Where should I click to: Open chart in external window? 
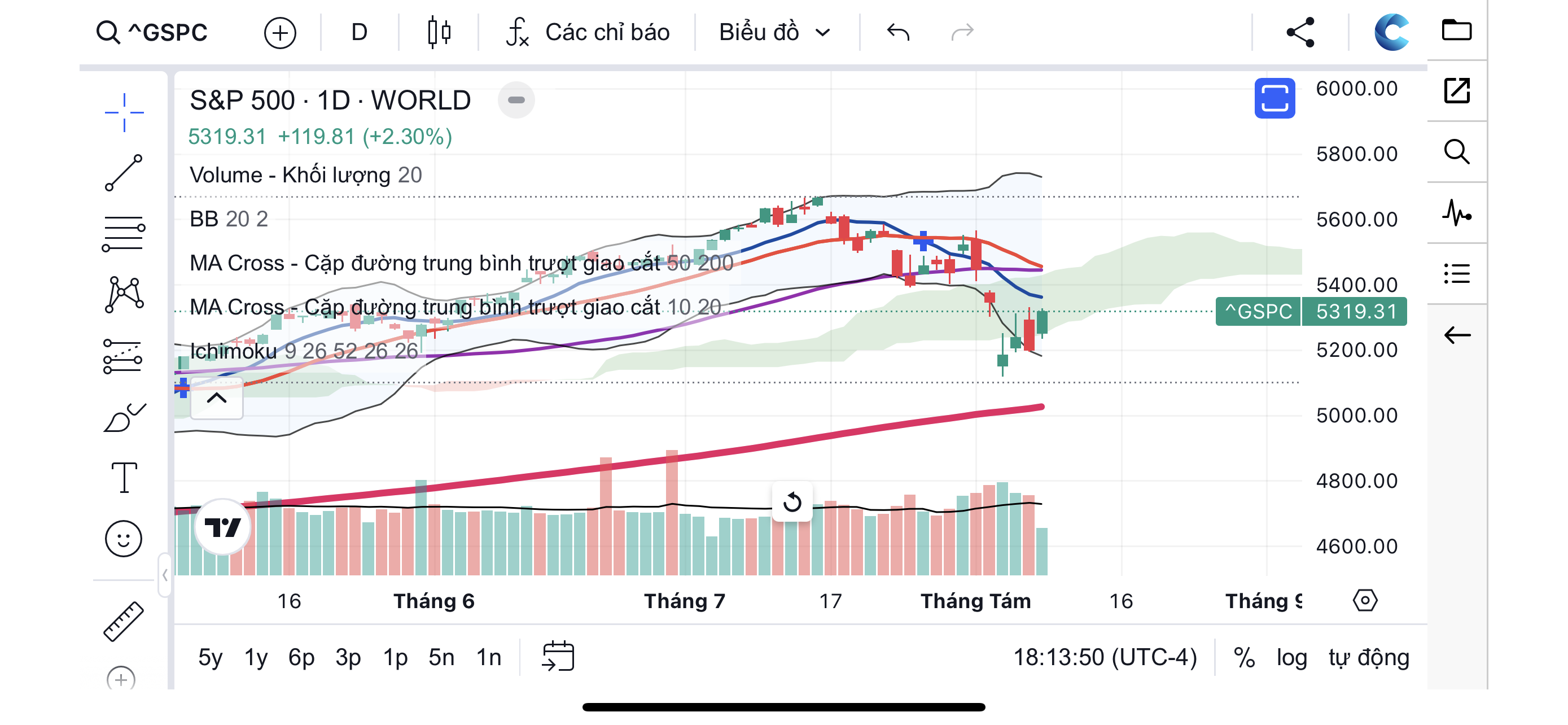1457,91
